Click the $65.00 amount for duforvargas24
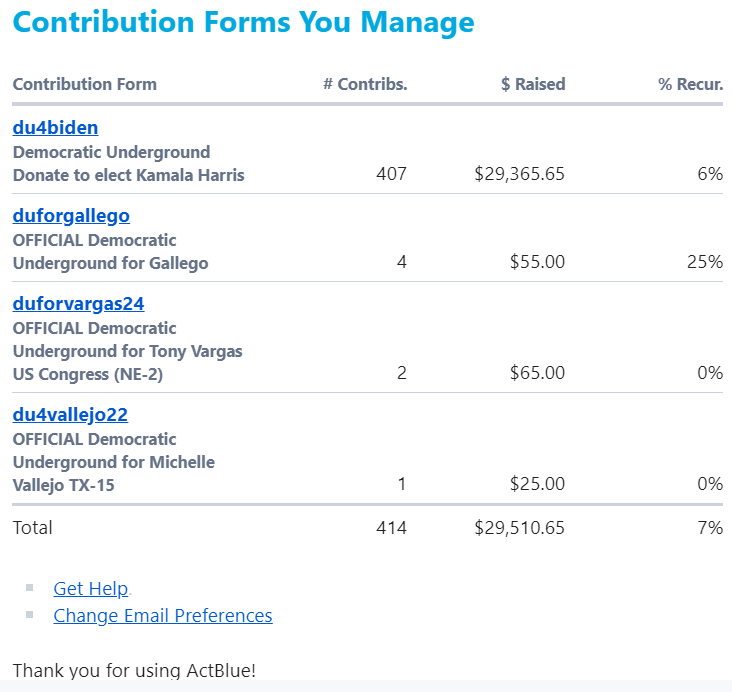 (537, 373)
